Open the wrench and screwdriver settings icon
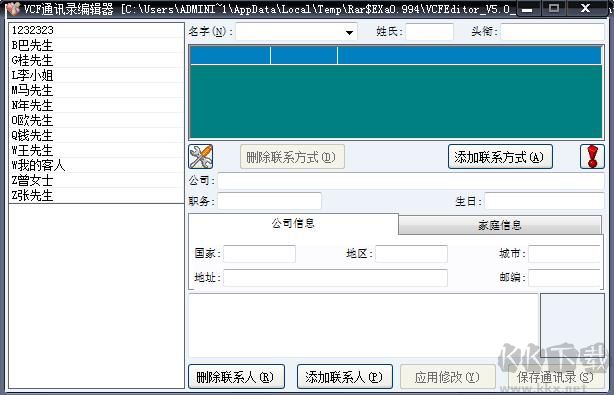The width and height of the screenshot is (614, 395). [200, 157]
